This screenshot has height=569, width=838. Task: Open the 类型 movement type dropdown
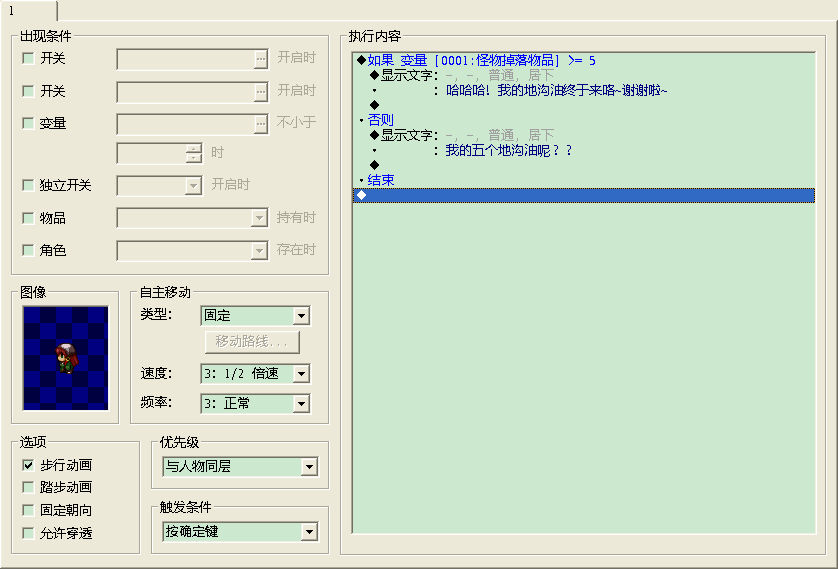pos(301,316)
